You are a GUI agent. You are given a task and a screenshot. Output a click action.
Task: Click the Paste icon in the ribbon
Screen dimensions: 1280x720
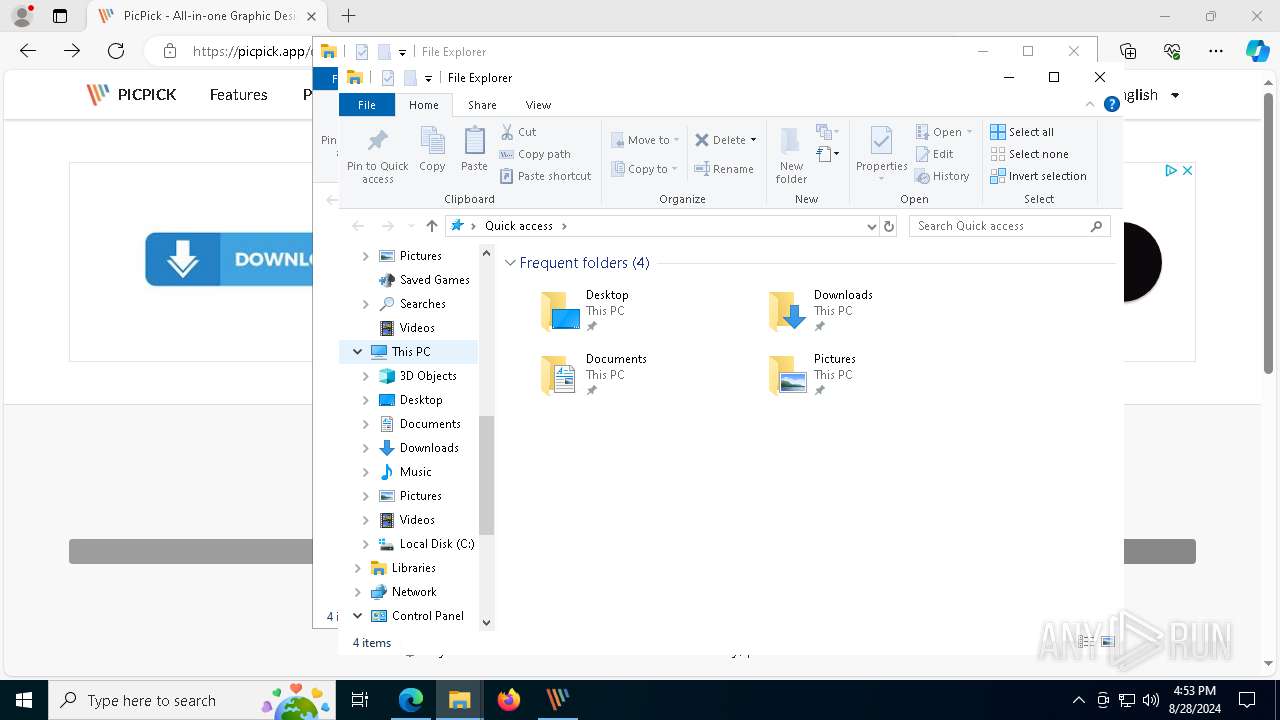(x=474, y=150)
